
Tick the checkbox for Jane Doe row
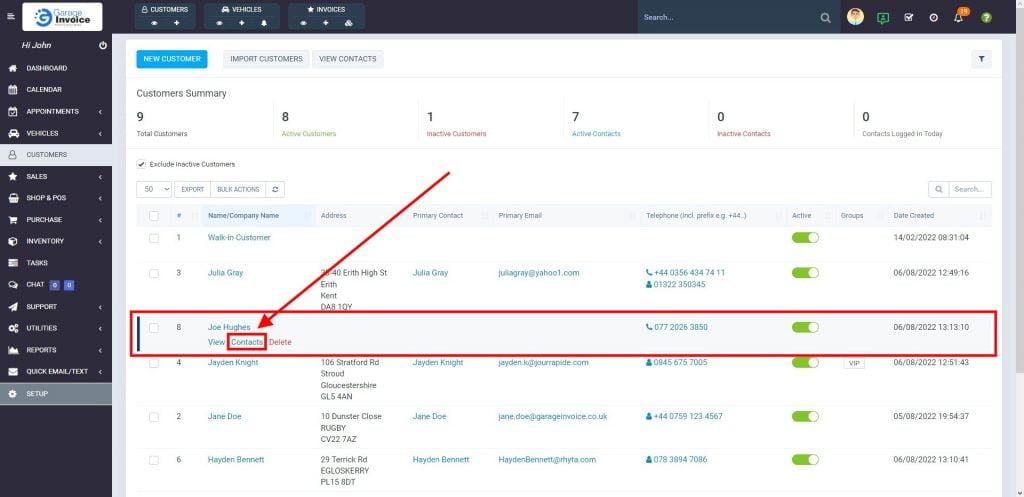coord(153,416)
